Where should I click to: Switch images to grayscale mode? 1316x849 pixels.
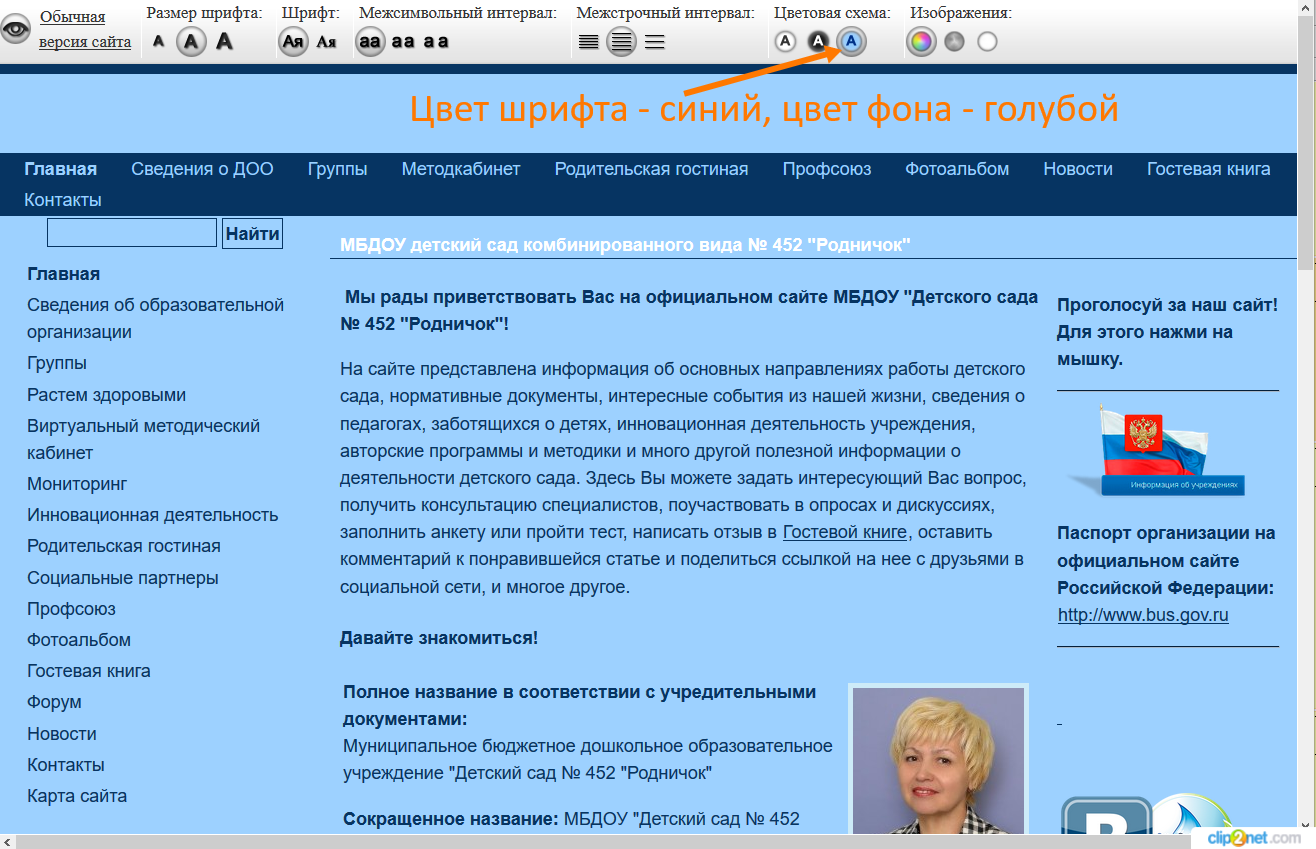tap(954, 41)
